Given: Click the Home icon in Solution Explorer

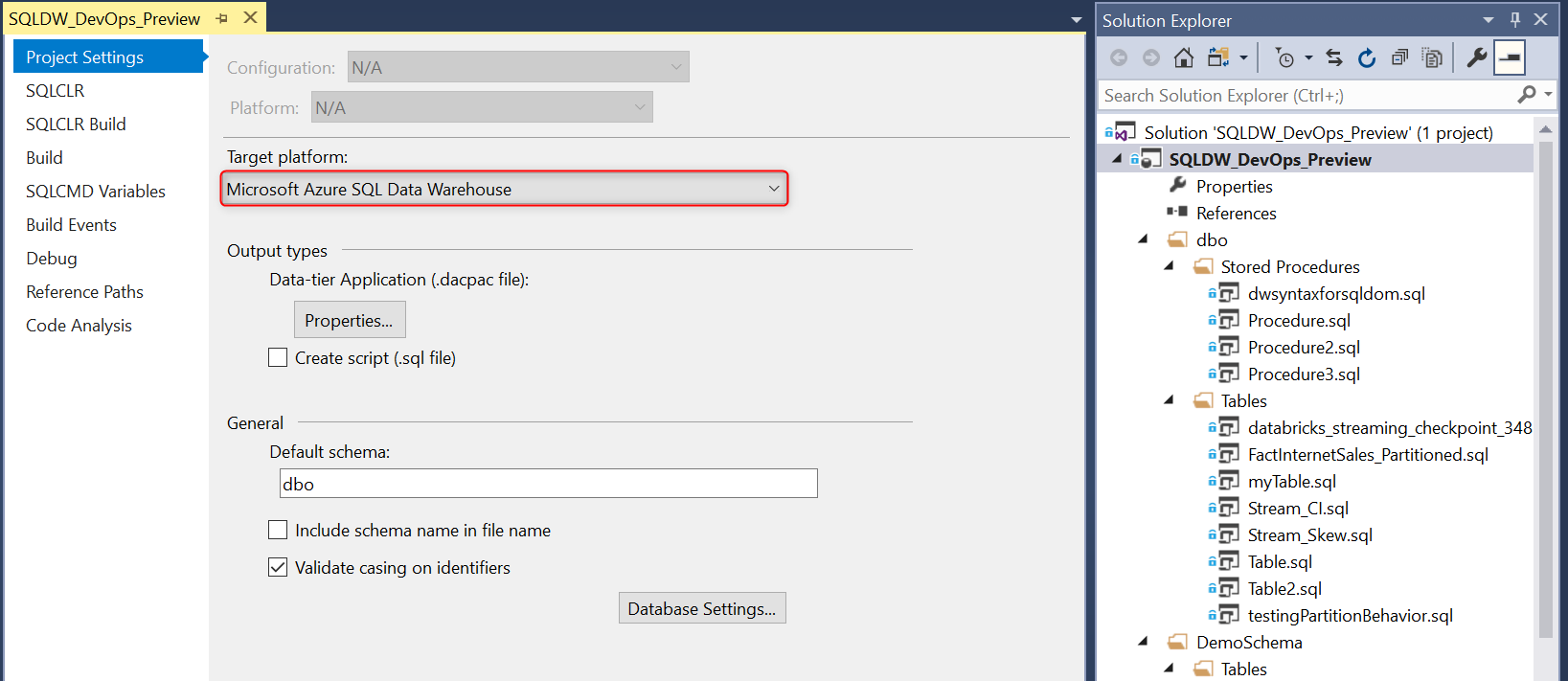Looking at the screenshot, I should tap(1184, 57).
